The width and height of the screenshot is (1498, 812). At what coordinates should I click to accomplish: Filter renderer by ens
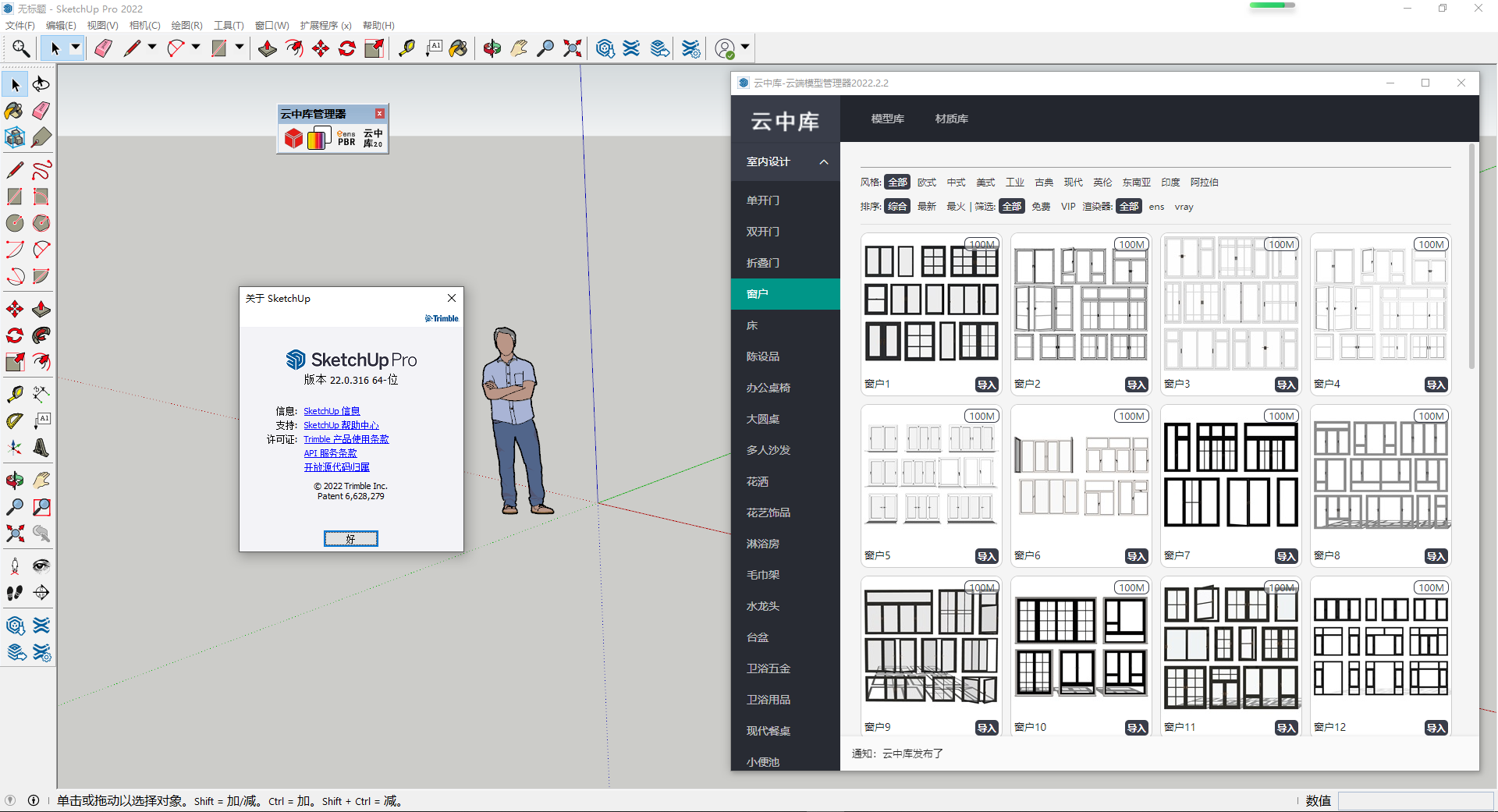click(x=1156, y=207)
